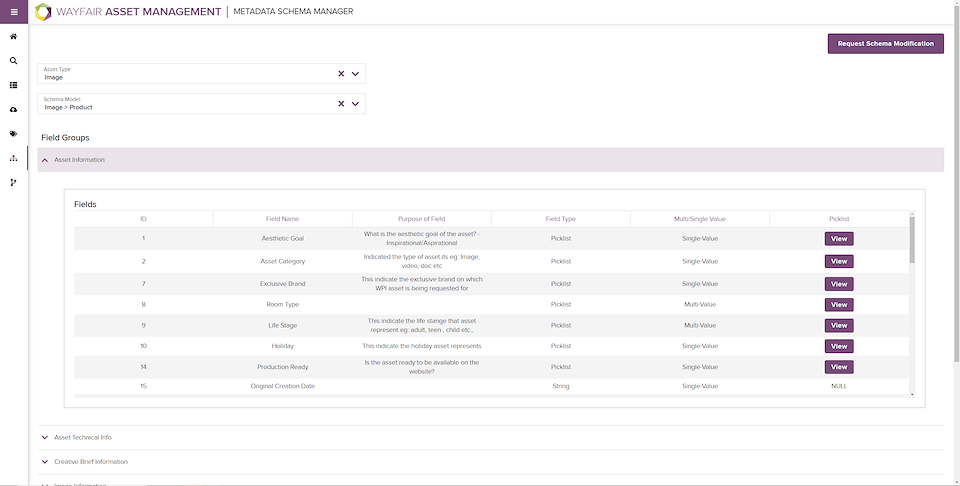
Task: Expand the Asset Technical Info group
Action: point(45,438)
